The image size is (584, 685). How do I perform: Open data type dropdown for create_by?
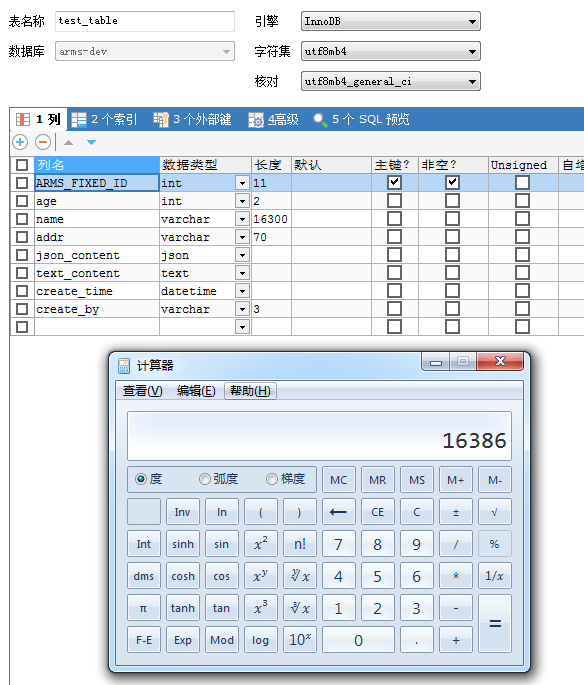[x=242, y=309]
